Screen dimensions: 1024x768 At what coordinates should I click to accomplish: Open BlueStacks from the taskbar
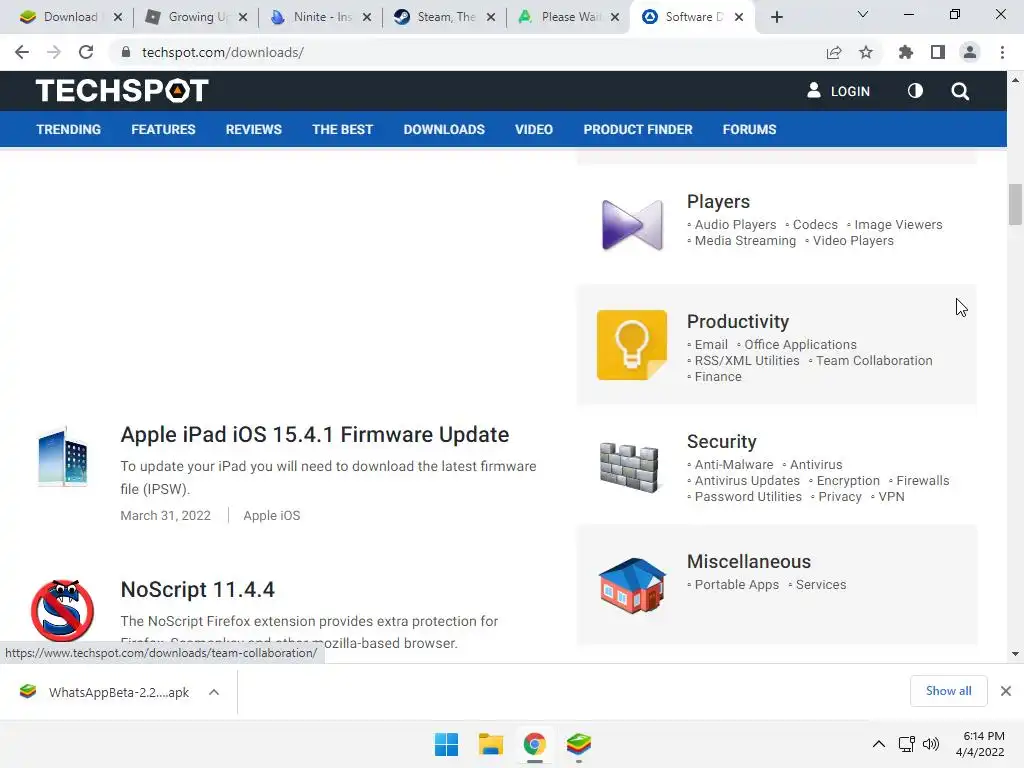pos(579,744)
